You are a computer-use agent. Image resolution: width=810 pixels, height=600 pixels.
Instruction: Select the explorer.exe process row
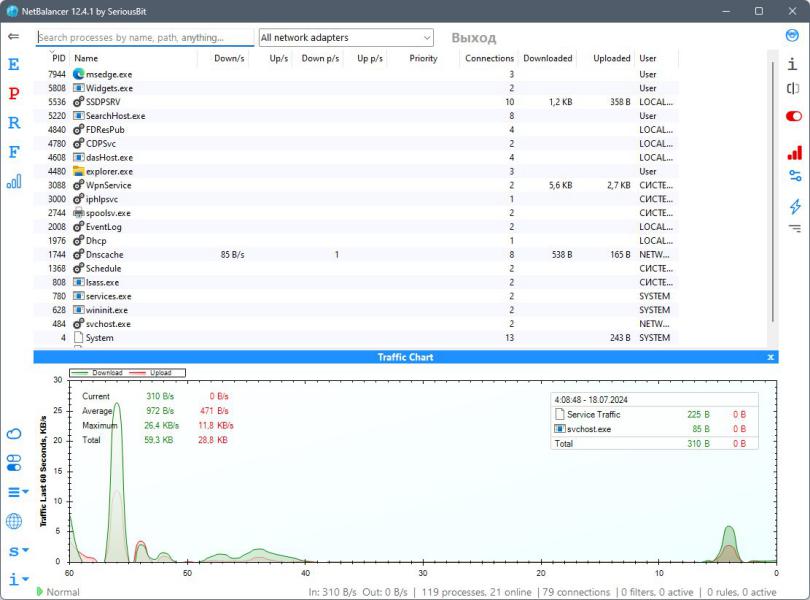click(356, 172)
